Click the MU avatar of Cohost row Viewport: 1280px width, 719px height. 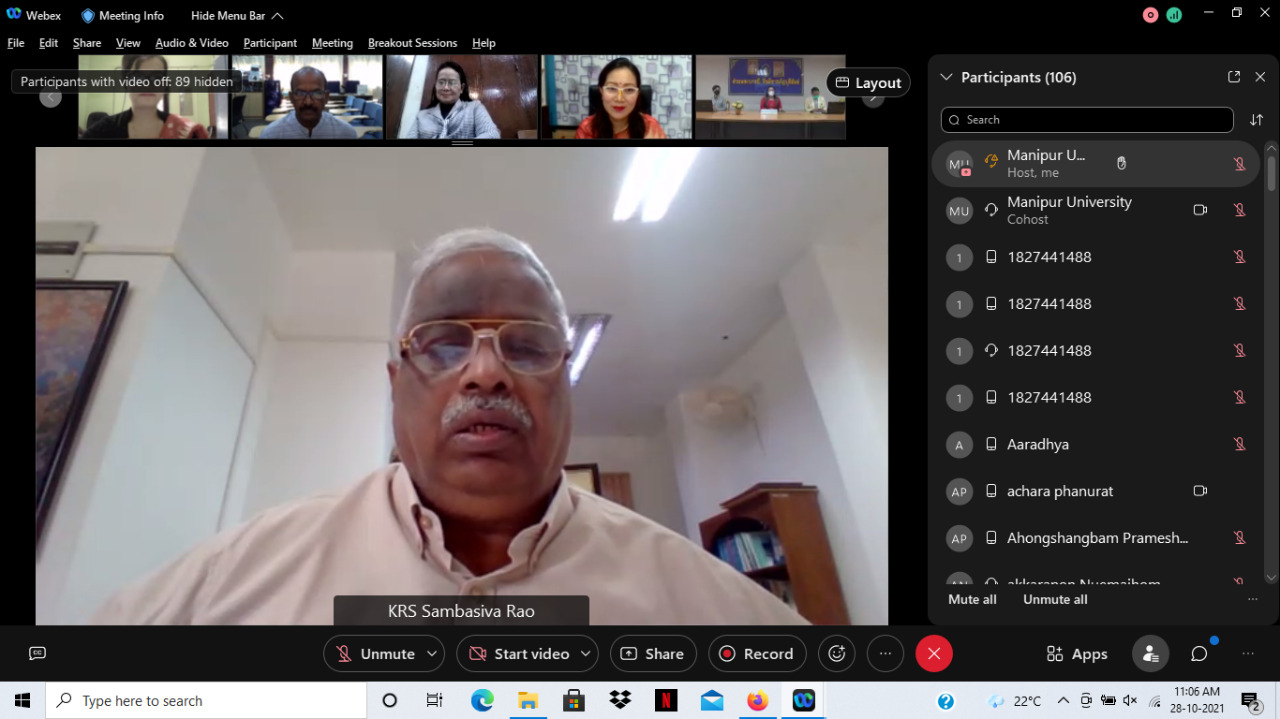[x=959, y=210]
